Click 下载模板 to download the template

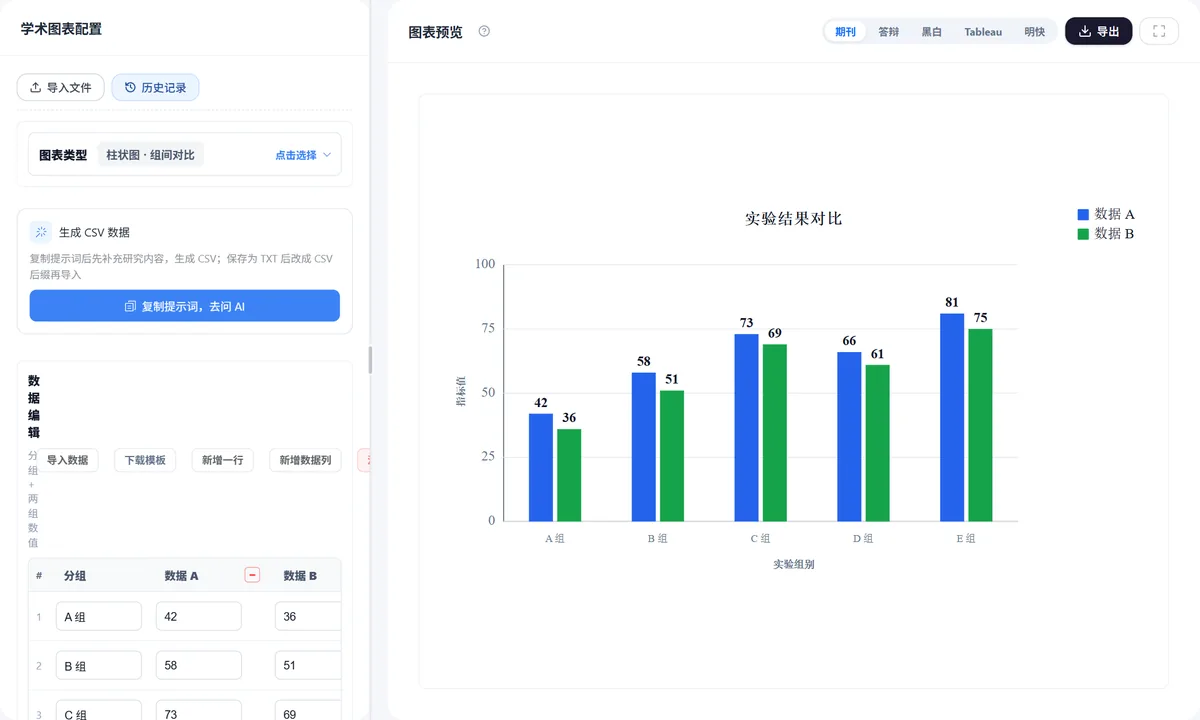[145, 460]
